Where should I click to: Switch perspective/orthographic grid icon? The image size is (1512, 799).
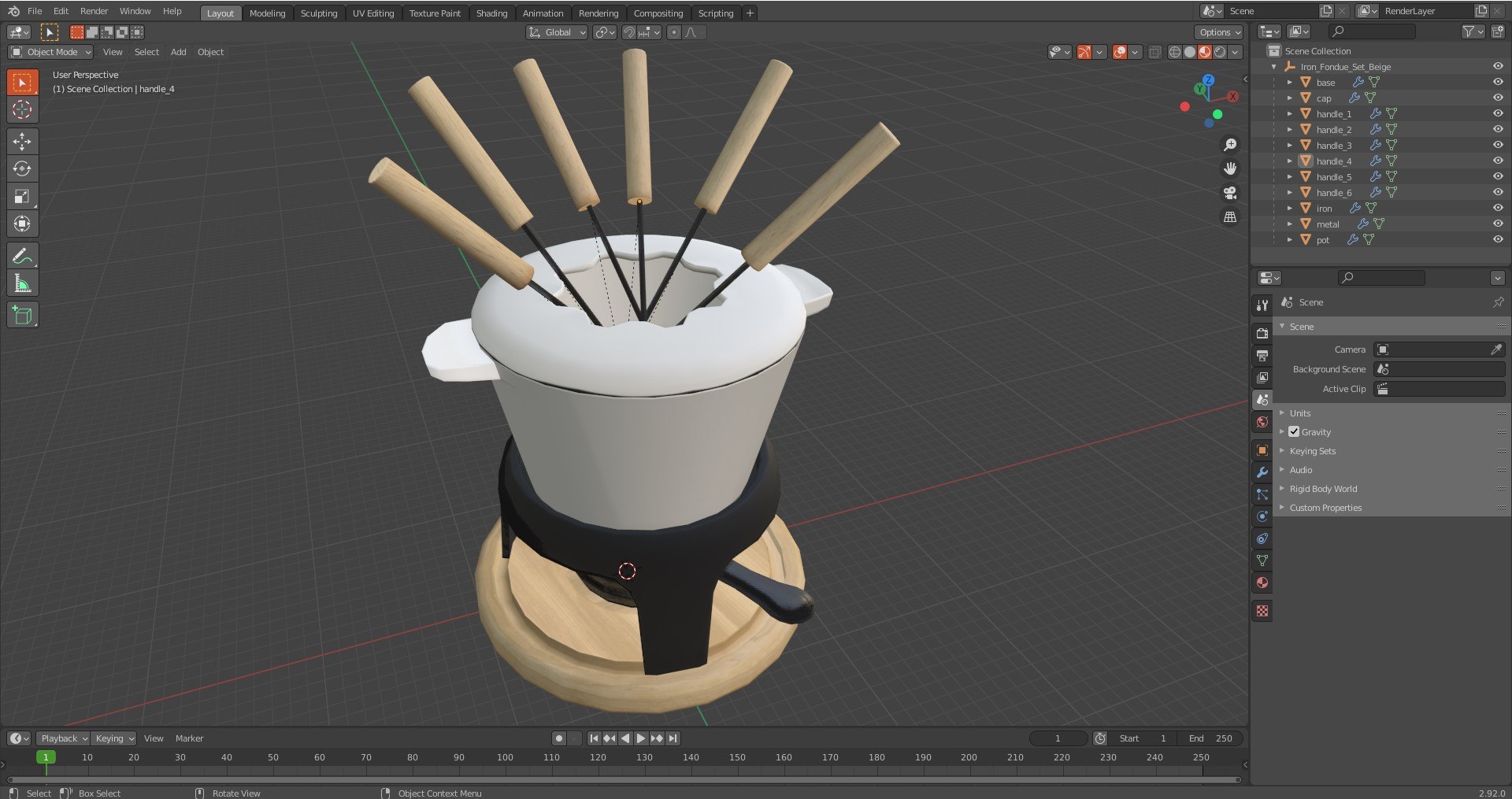1230,216
